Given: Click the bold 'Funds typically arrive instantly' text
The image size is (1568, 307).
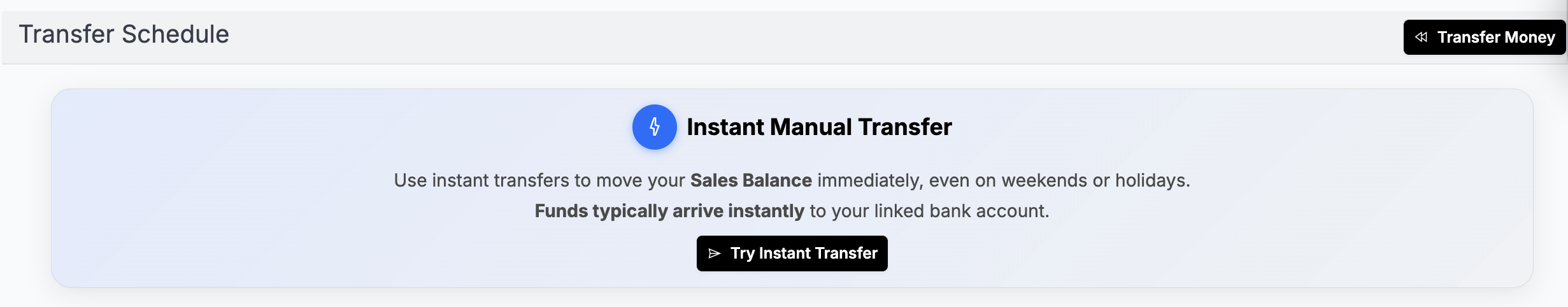Looking at the screenshot, I should tap(669, 211).
